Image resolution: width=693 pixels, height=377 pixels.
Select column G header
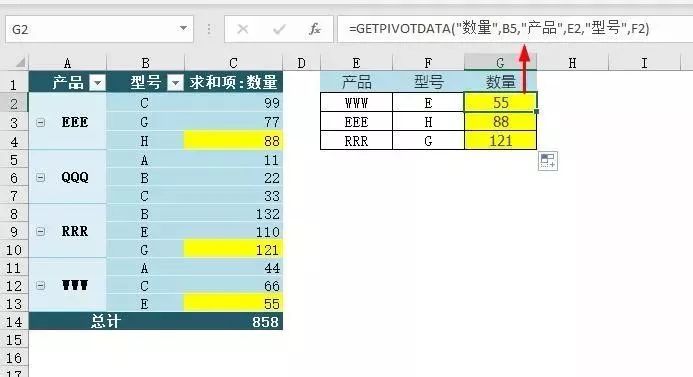[500, 63]
